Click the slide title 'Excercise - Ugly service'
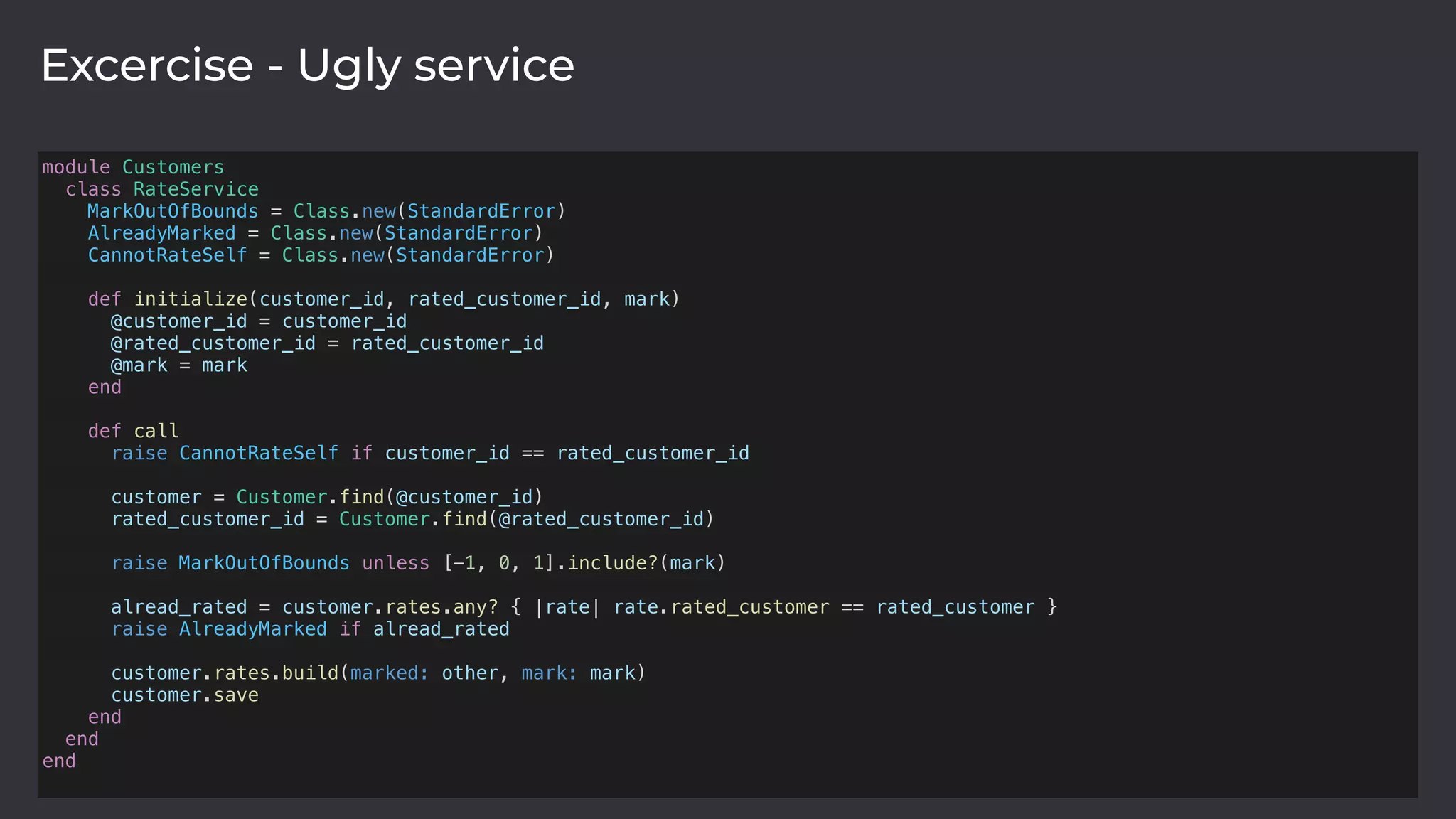Screen dimensions: 1456x819 307,66
